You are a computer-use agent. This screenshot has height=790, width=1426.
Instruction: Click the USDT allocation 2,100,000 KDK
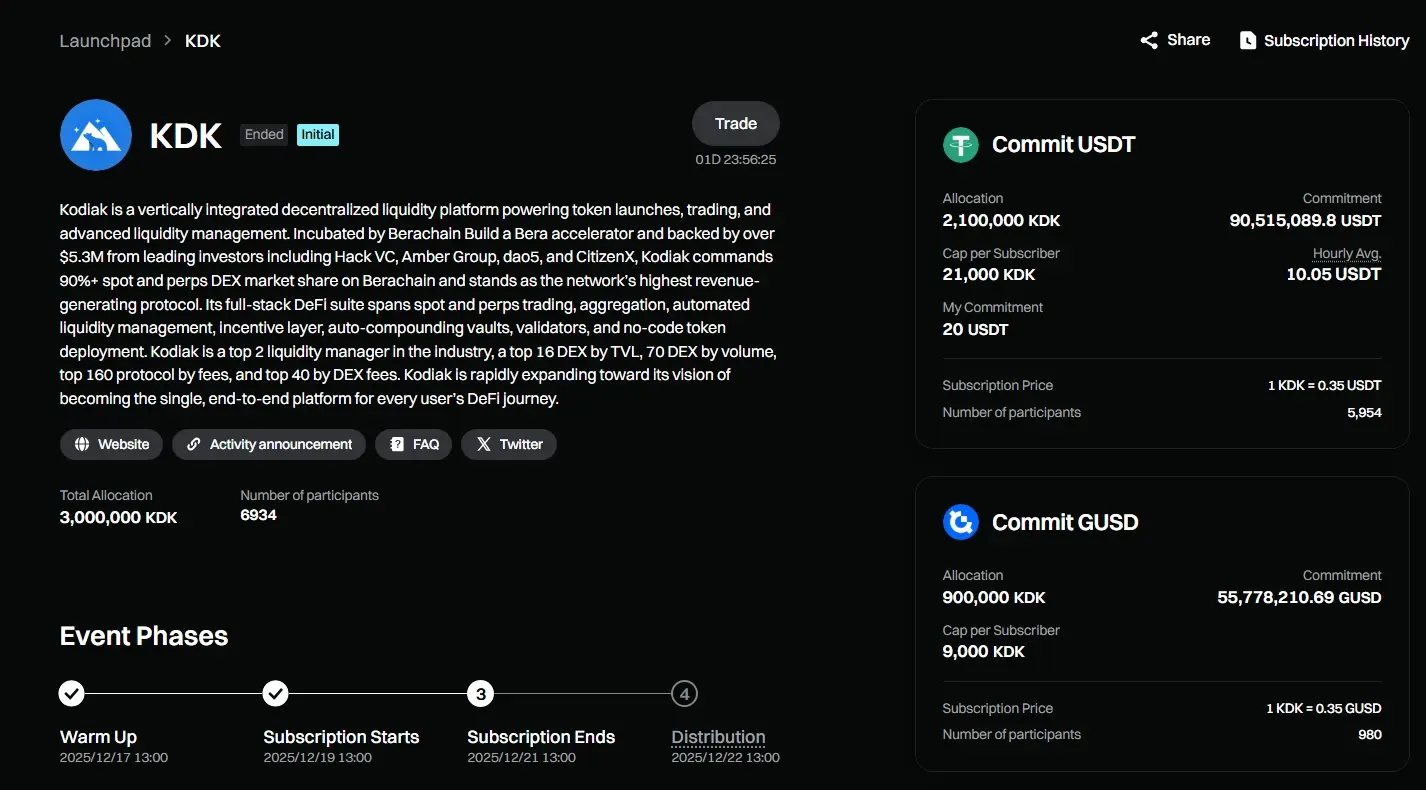tap(1001, 220)
